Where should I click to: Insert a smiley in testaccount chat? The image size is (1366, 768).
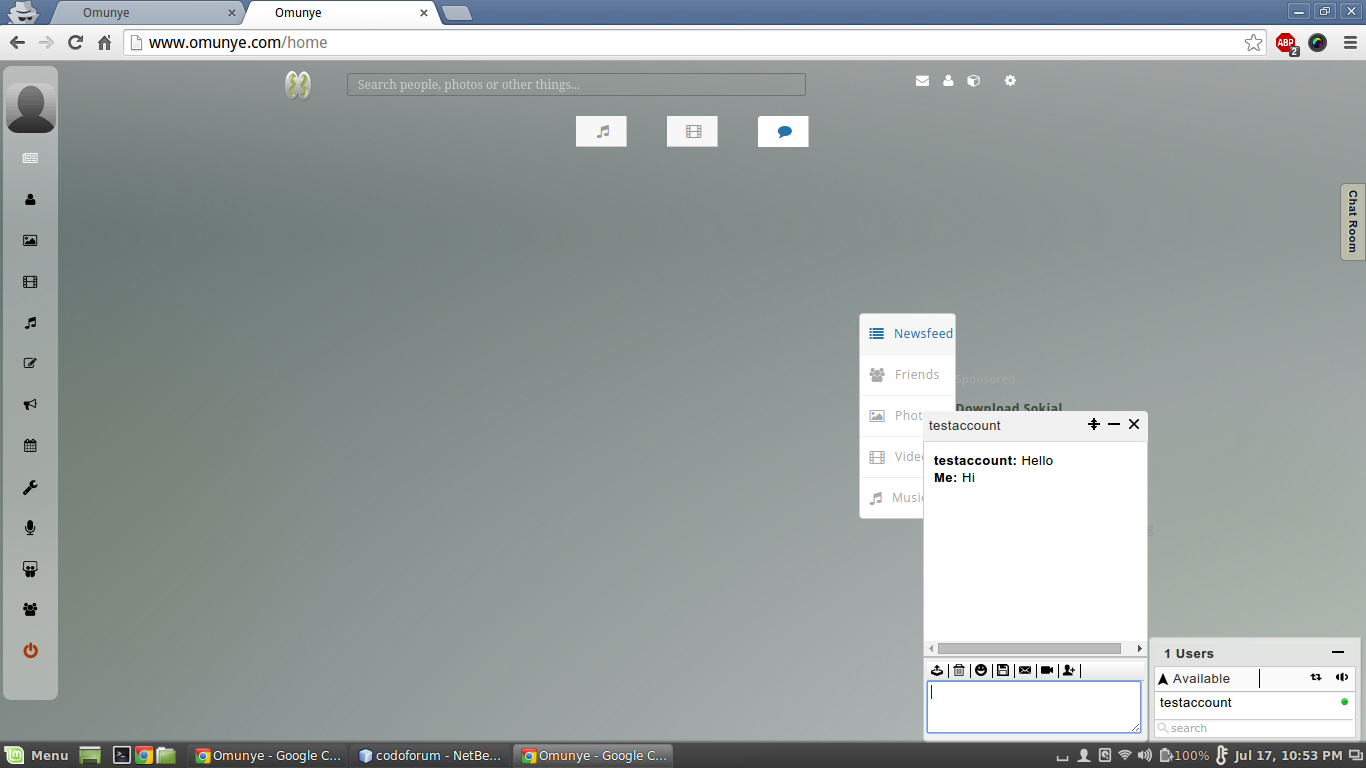coord(981,670)
